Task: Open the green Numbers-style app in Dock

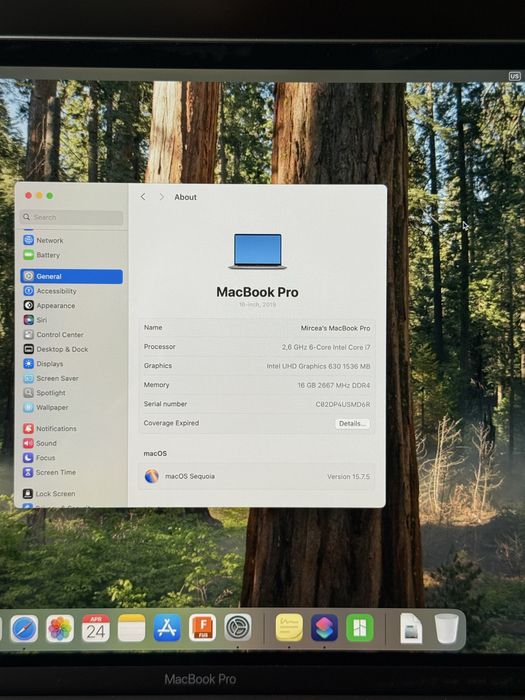Action: [360, 628]
